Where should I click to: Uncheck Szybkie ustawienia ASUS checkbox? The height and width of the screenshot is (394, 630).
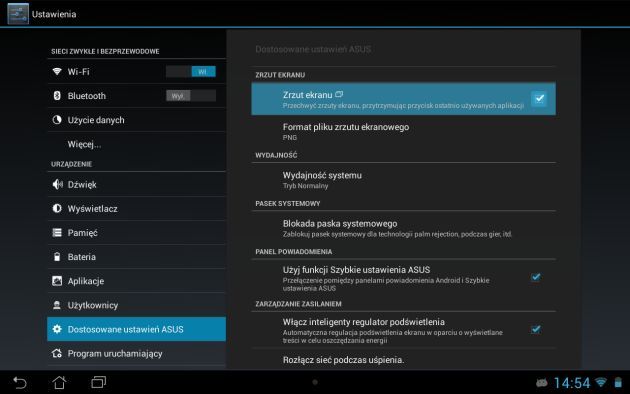536,277
